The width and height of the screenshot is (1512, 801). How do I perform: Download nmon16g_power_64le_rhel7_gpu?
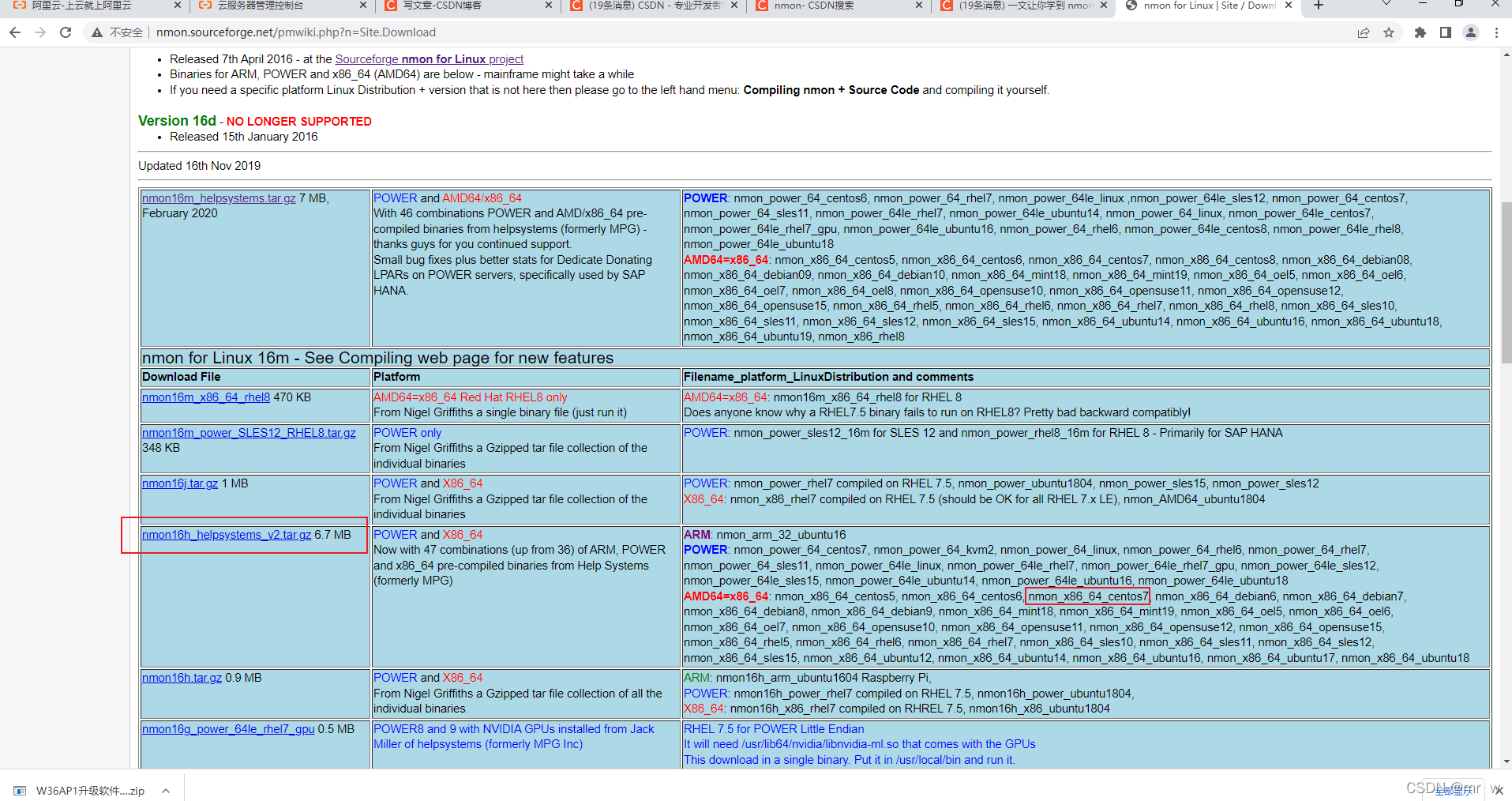228,729
